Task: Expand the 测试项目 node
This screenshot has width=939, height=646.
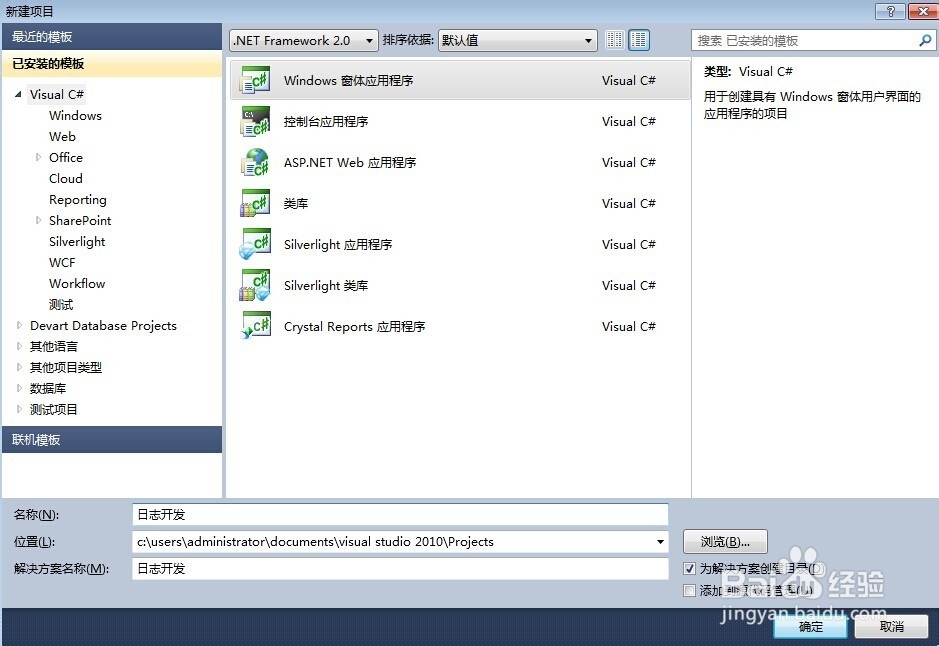Action: point(19,409)
